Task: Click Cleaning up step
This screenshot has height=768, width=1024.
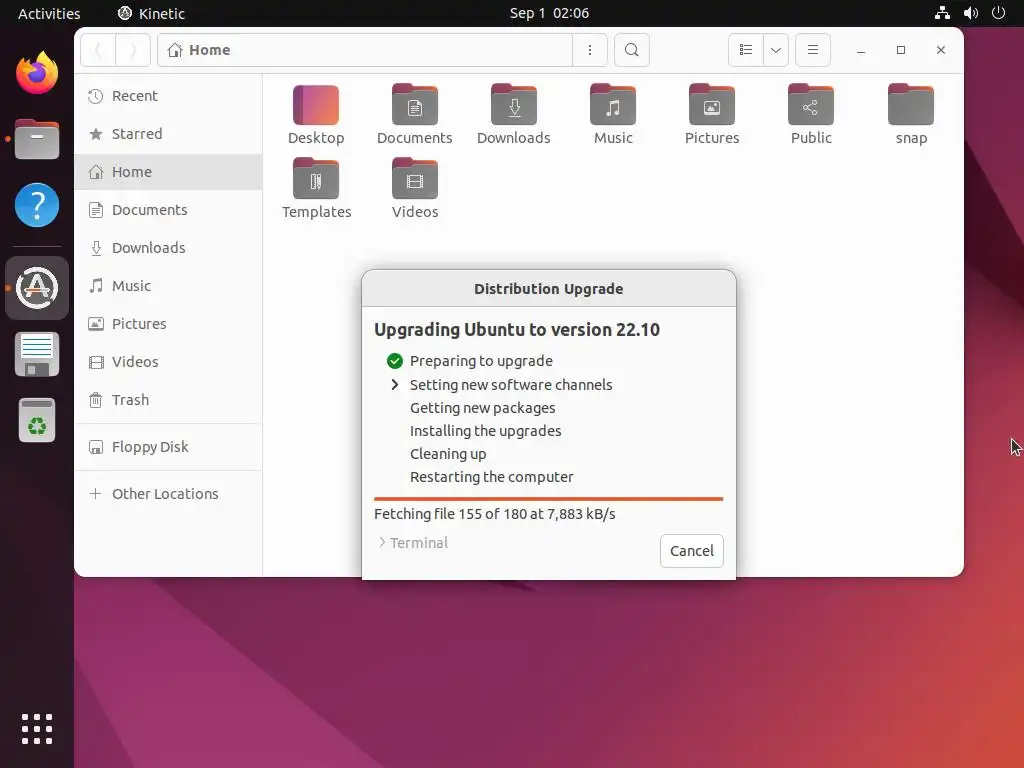Action: pos(448,454)
